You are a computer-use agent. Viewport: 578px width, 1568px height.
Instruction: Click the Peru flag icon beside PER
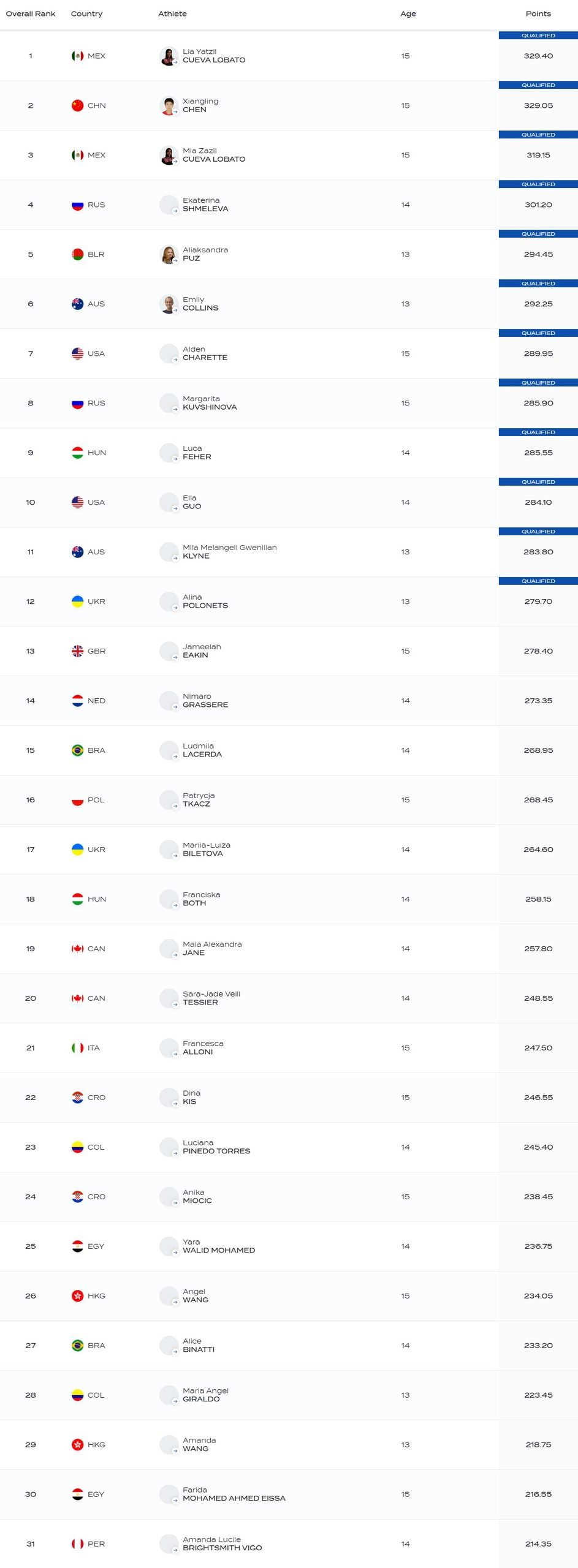point(77,1543)
